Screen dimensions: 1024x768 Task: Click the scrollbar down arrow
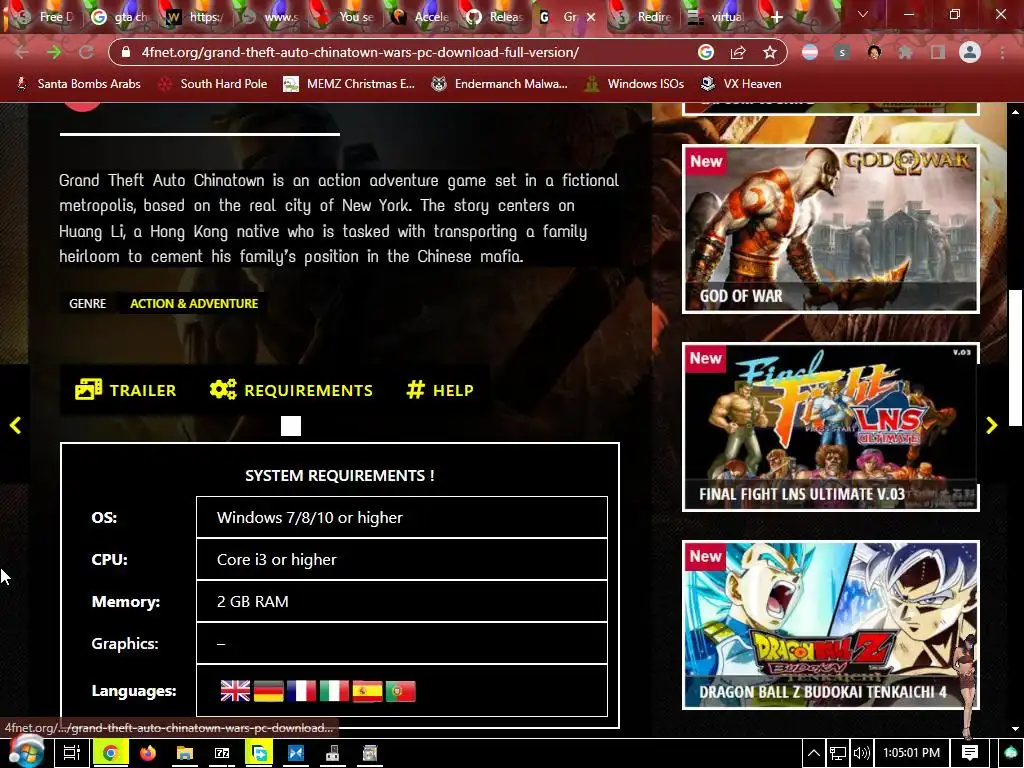point(1015,729)
